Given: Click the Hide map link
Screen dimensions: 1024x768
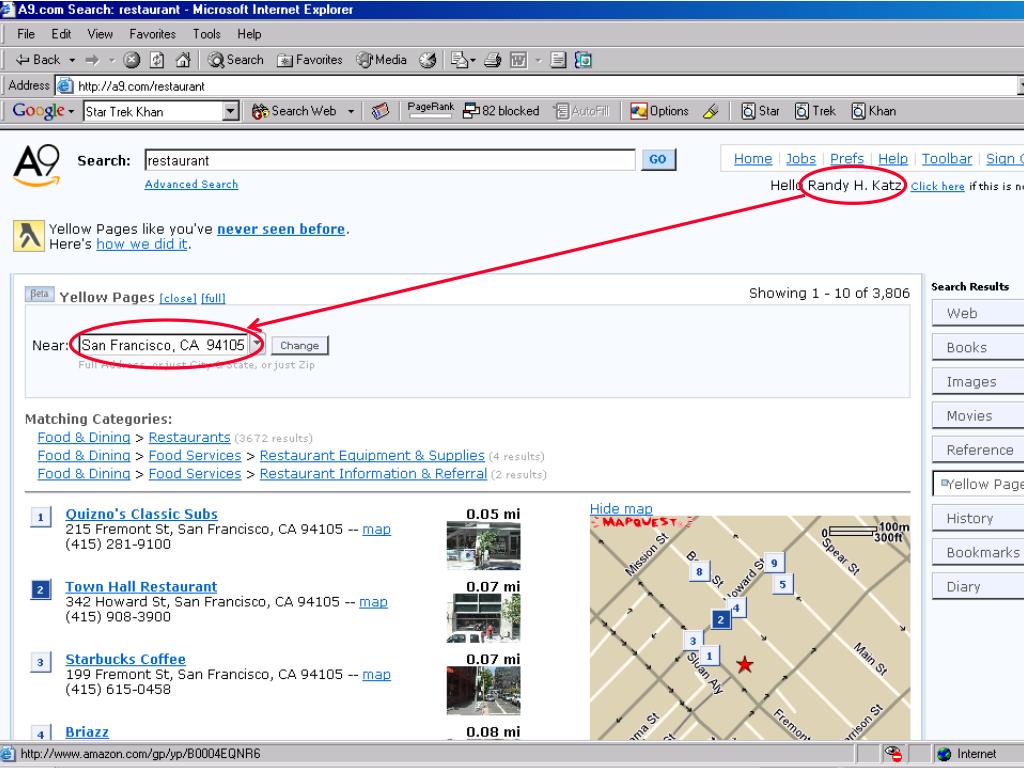Looking at the screenshot, I should [621, 509].
